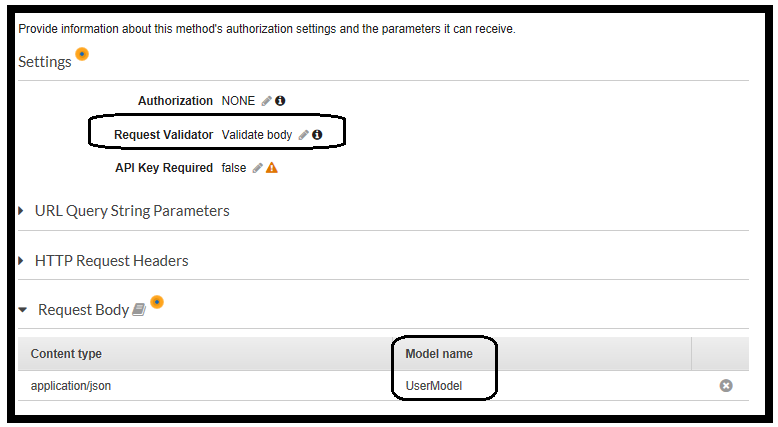Viewport: 778px width, 427px height.
Task: Remove the application/json model row
Action: (726, 385)
